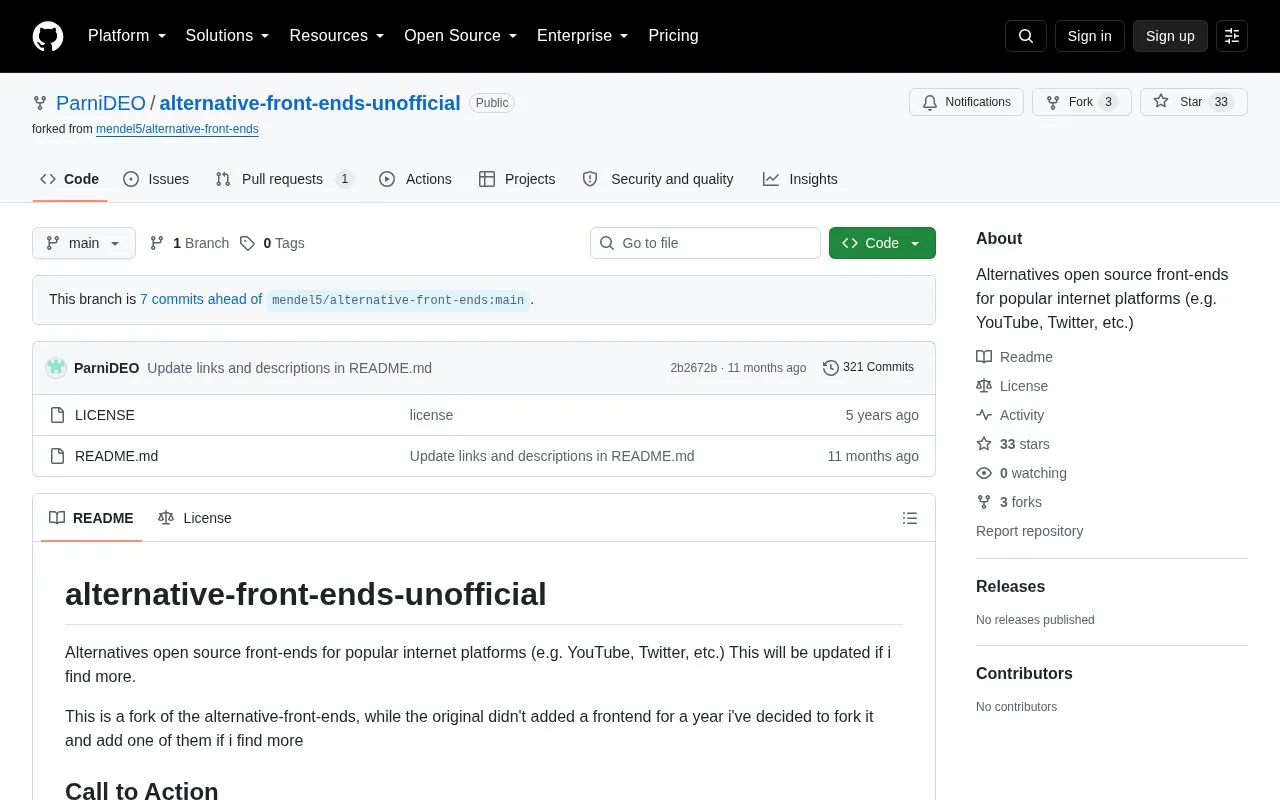Click the eye icon beside 0 watching
This screenshot has height=800, width=1280.
[984, 473]
